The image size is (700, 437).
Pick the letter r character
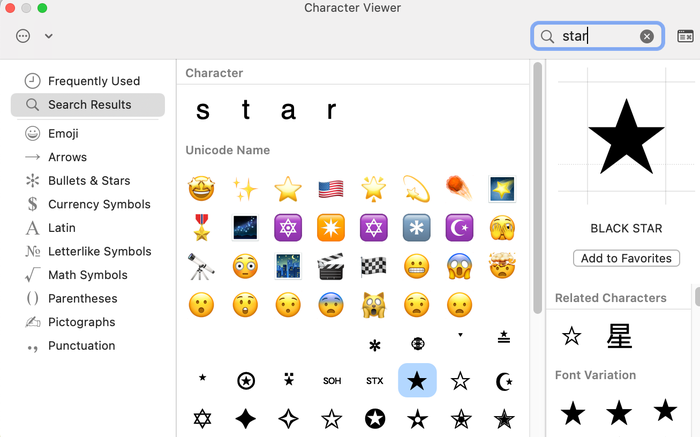[331, 110]
